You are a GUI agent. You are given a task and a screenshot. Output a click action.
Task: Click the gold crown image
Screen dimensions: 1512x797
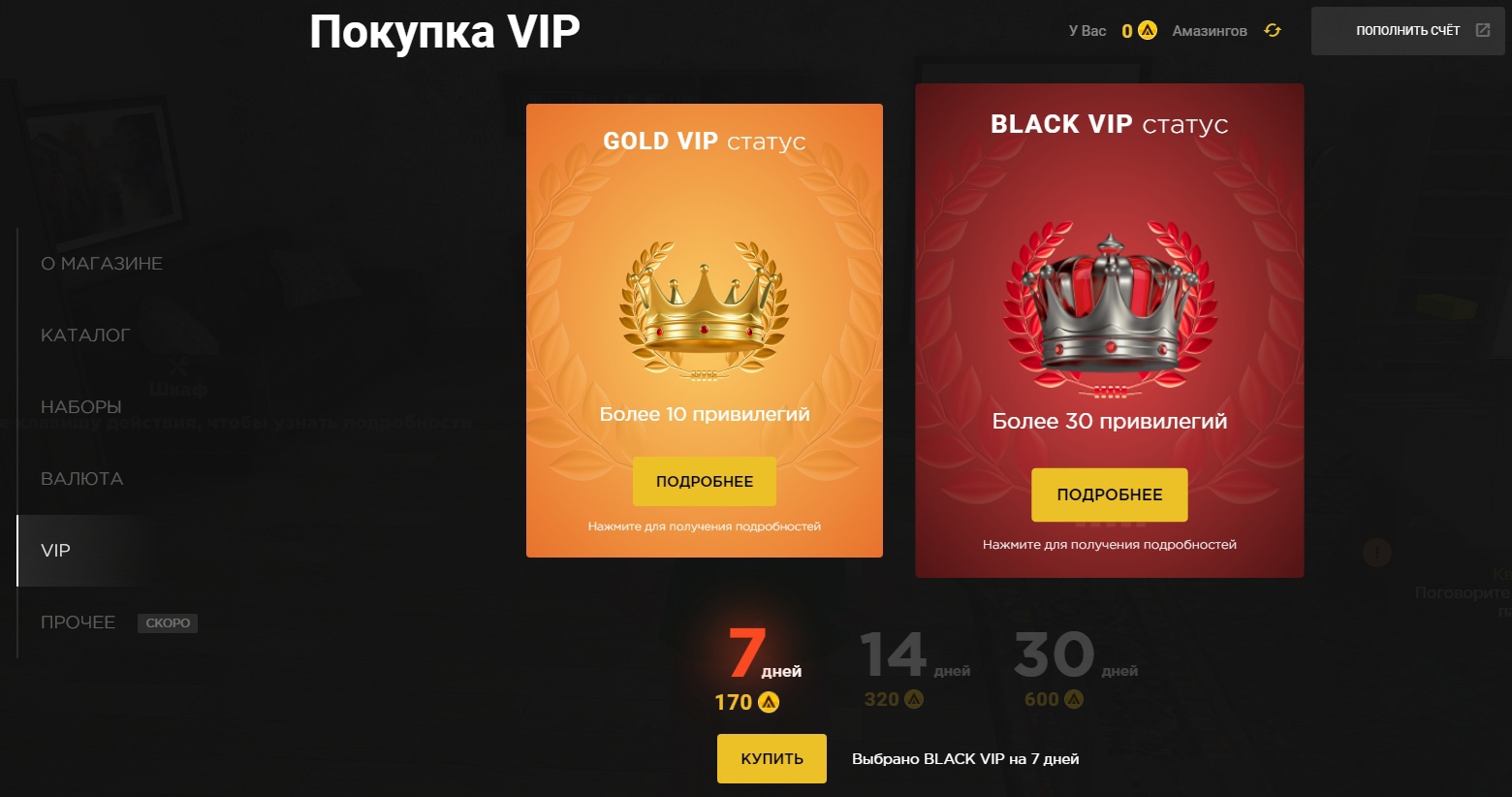point(705,310)
